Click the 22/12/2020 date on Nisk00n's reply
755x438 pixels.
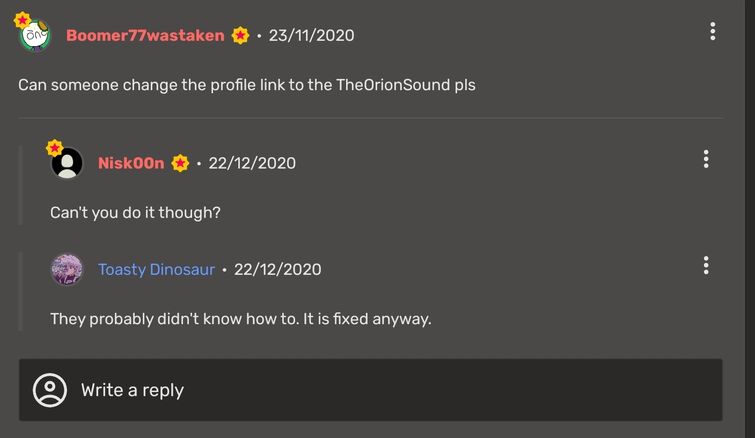click(252, 163)
